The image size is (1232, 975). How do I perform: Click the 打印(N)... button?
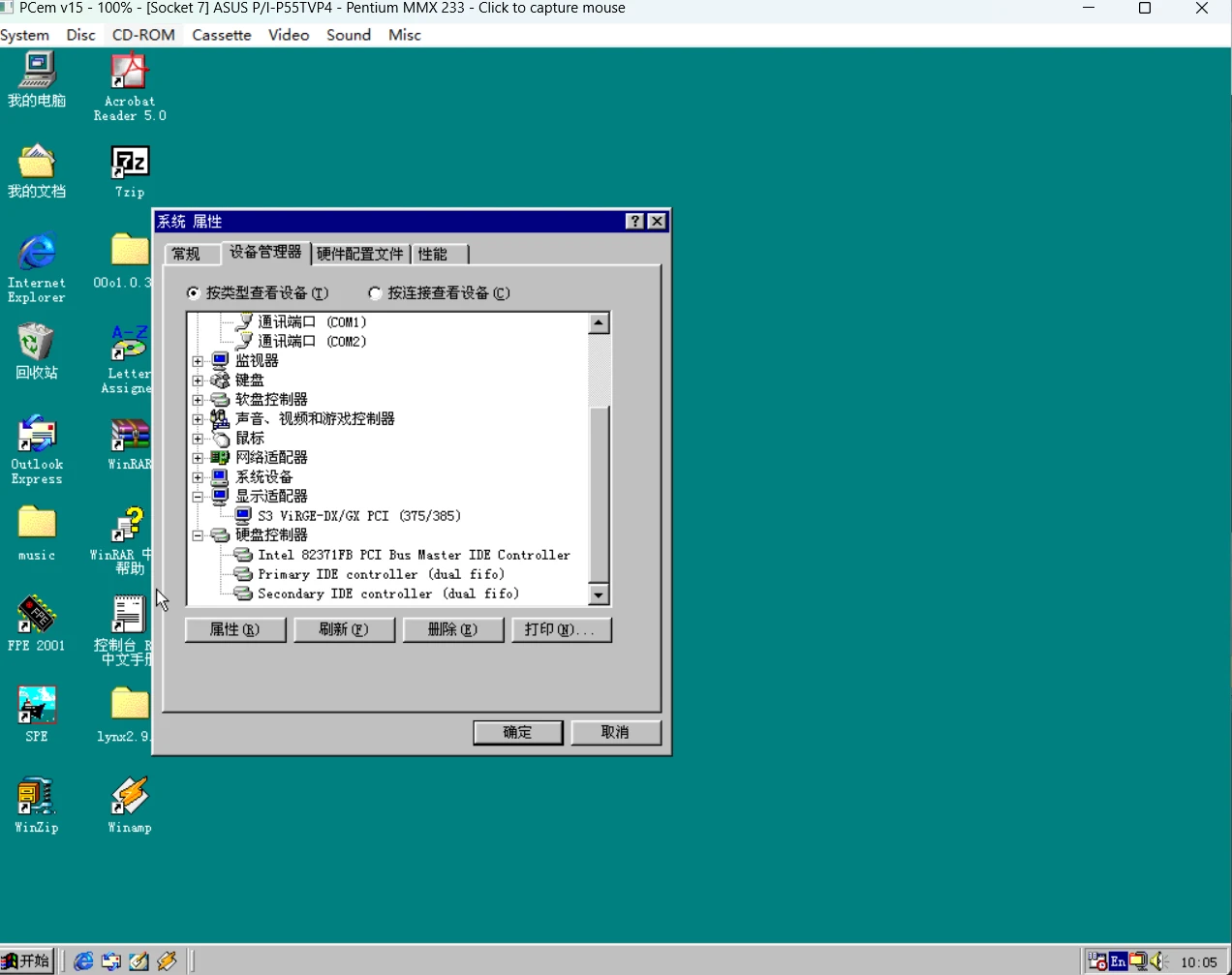tap(561, 629)
